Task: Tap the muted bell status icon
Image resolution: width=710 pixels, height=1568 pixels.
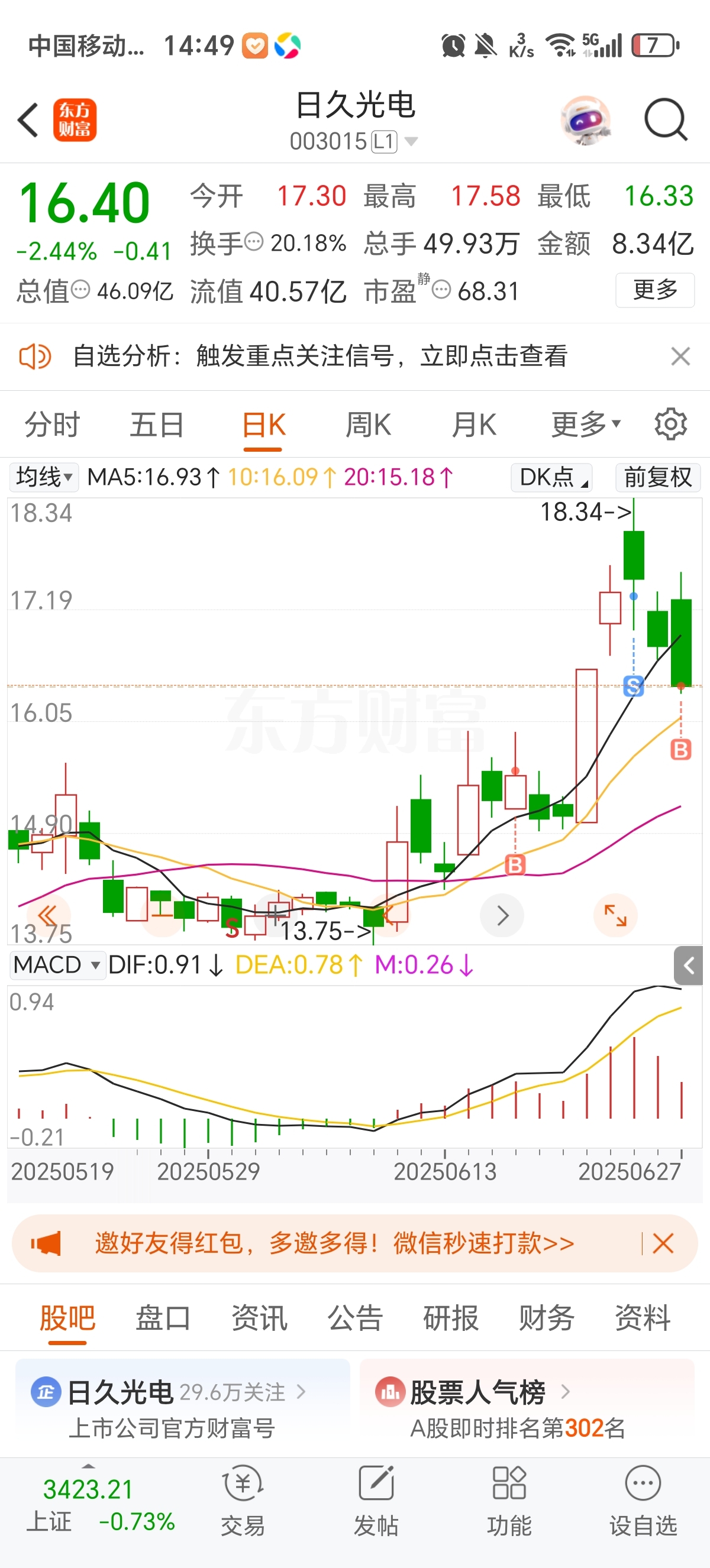Action: click(485, 45)
